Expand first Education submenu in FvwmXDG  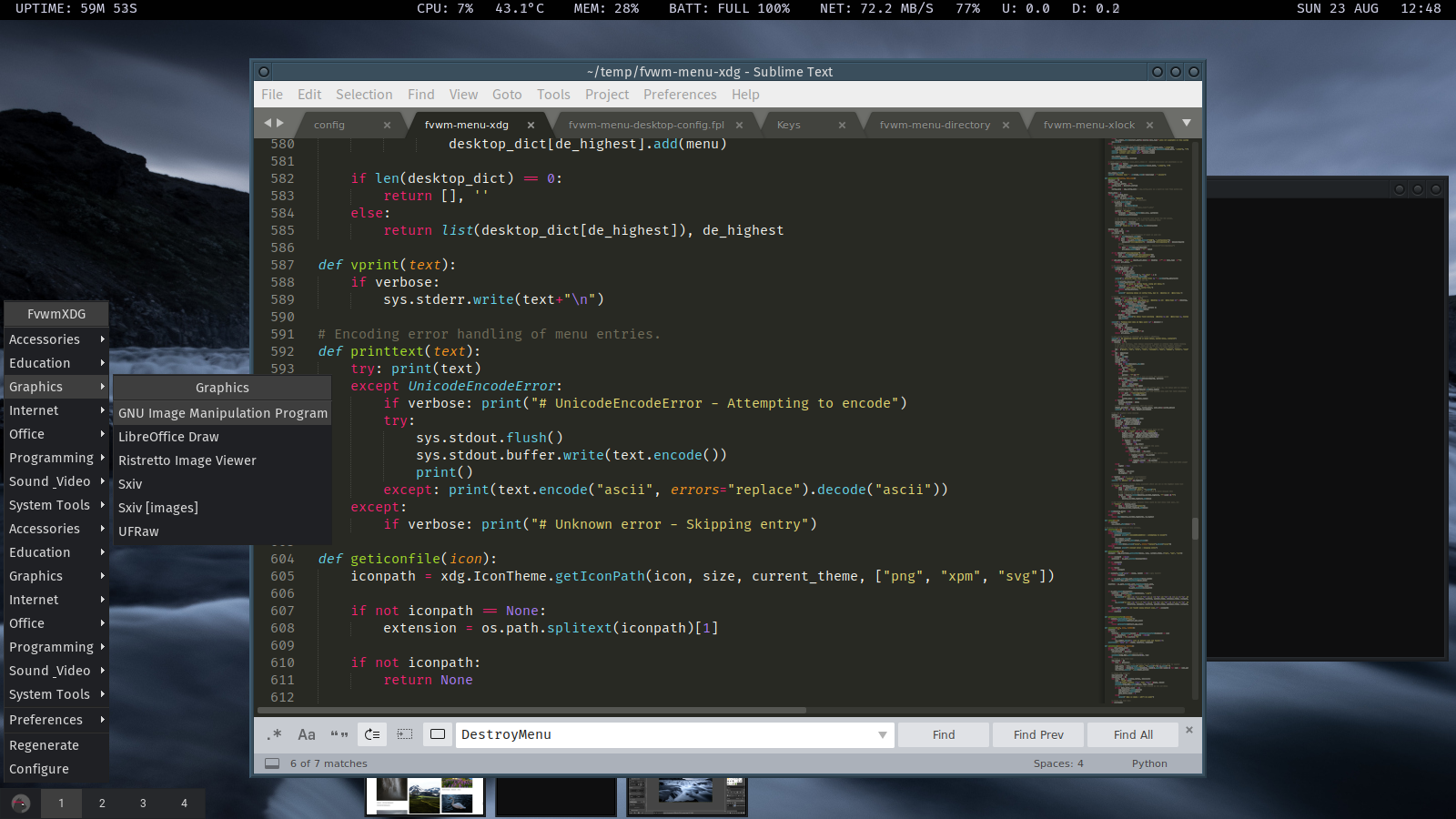click(x=56, y=363)
